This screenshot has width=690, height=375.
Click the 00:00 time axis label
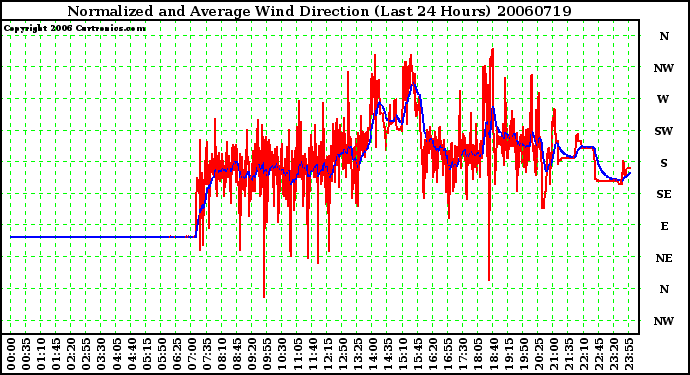pos(11,354)
